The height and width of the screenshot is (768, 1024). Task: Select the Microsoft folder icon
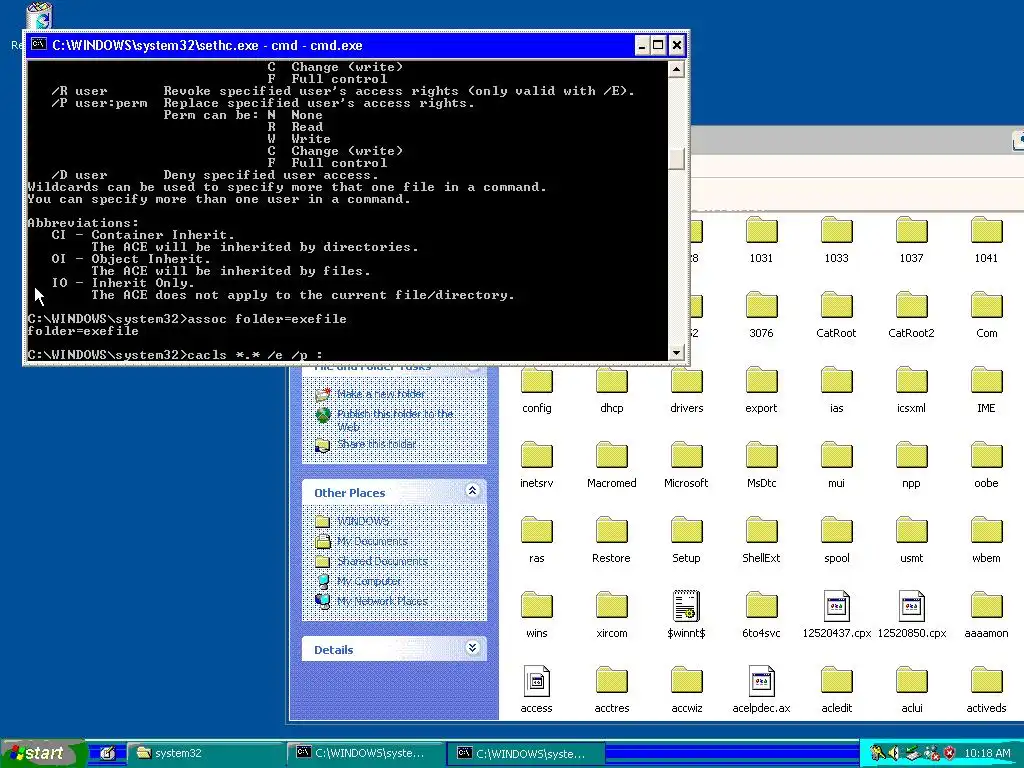687,456
